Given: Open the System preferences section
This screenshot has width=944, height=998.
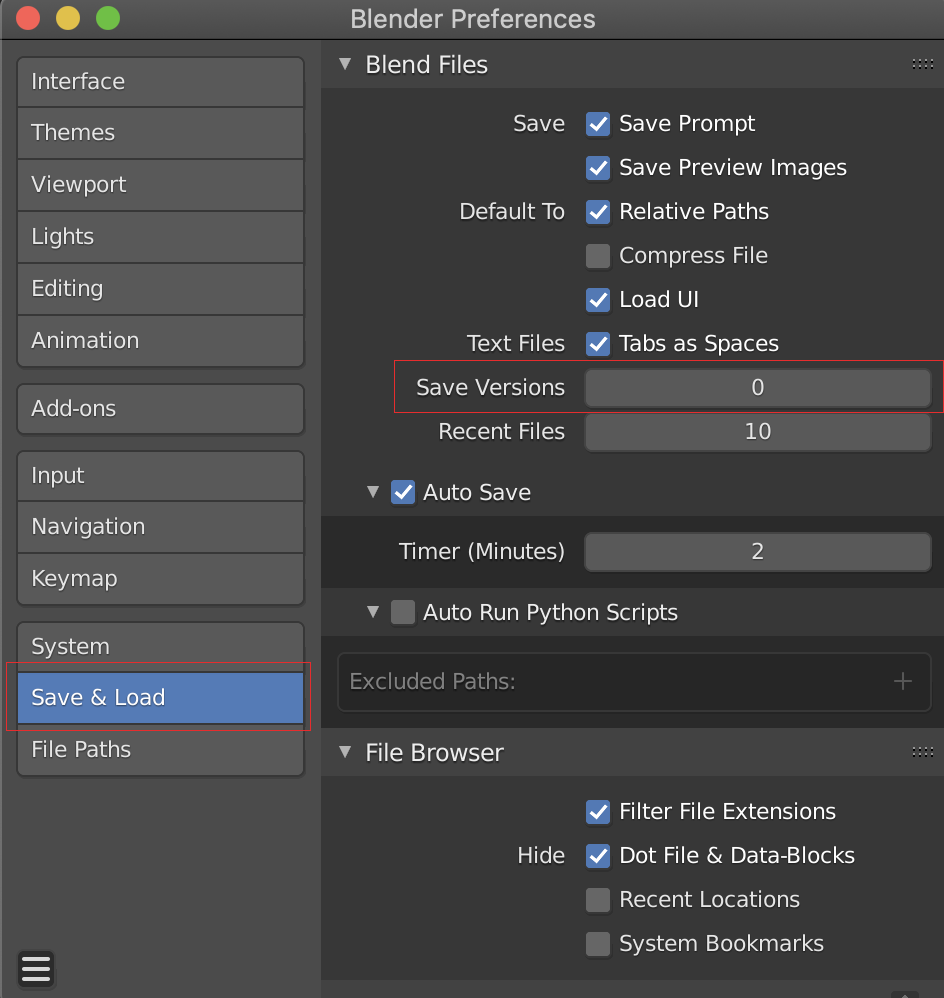Looking at the screenshot, I should tap(160, 647).
